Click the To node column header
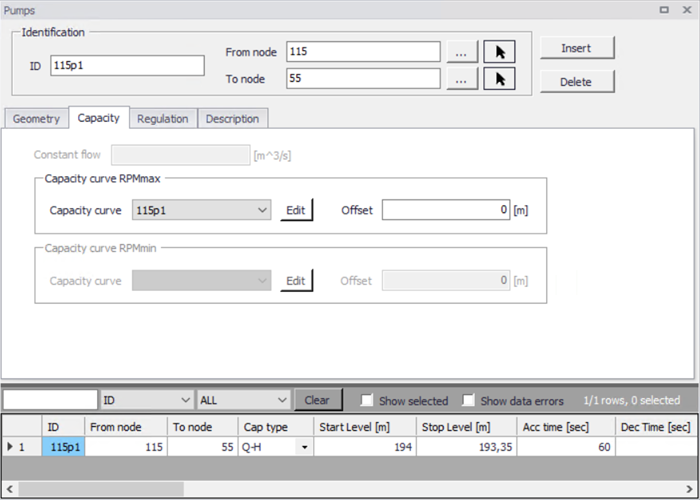 coord(203,427)
